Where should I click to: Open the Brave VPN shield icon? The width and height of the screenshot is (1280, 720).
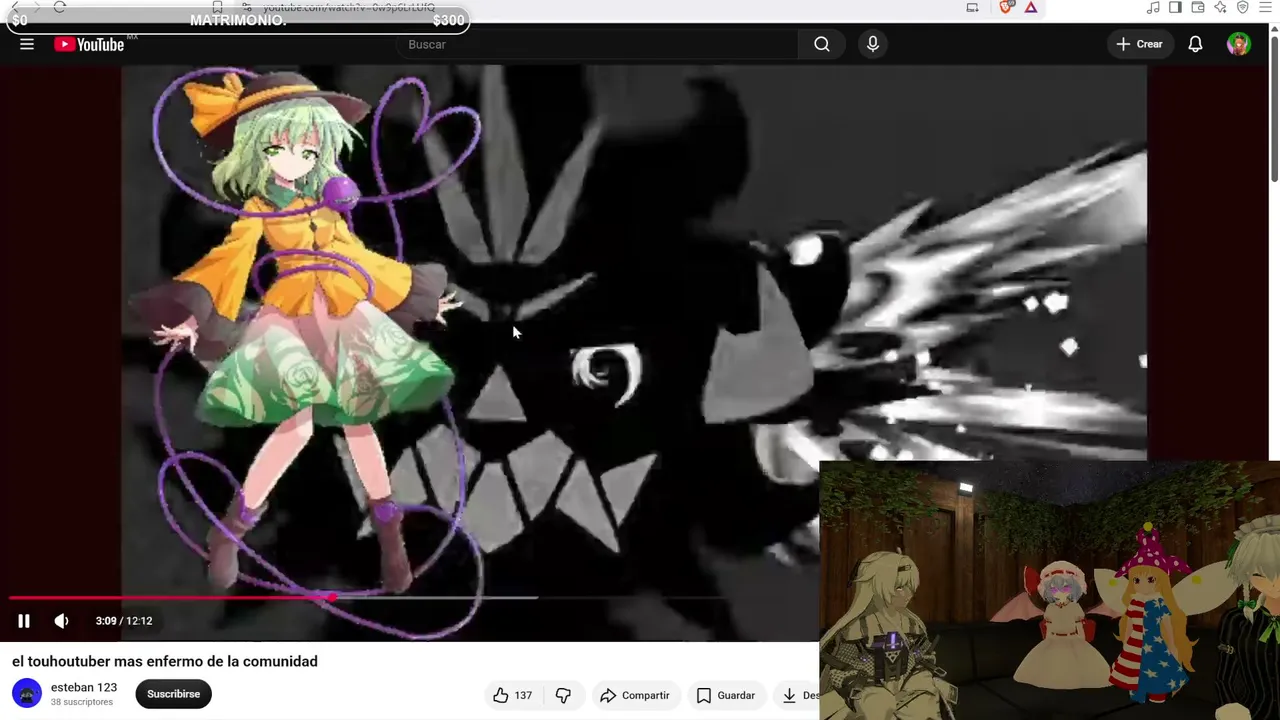tap(1243, 8)
